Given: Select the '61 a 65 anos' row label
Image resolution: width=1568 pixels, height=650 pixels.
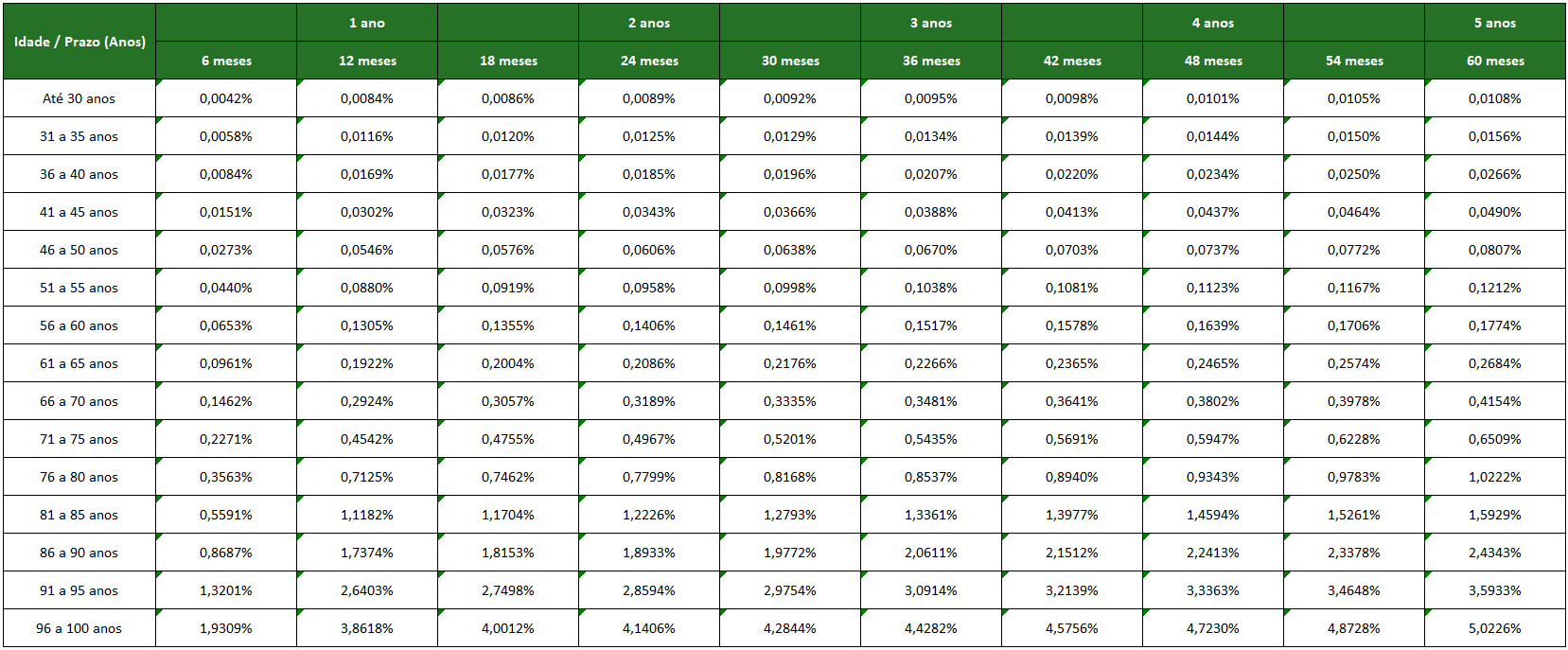Looking at the screenshot, I should click(x=79, y=363).
